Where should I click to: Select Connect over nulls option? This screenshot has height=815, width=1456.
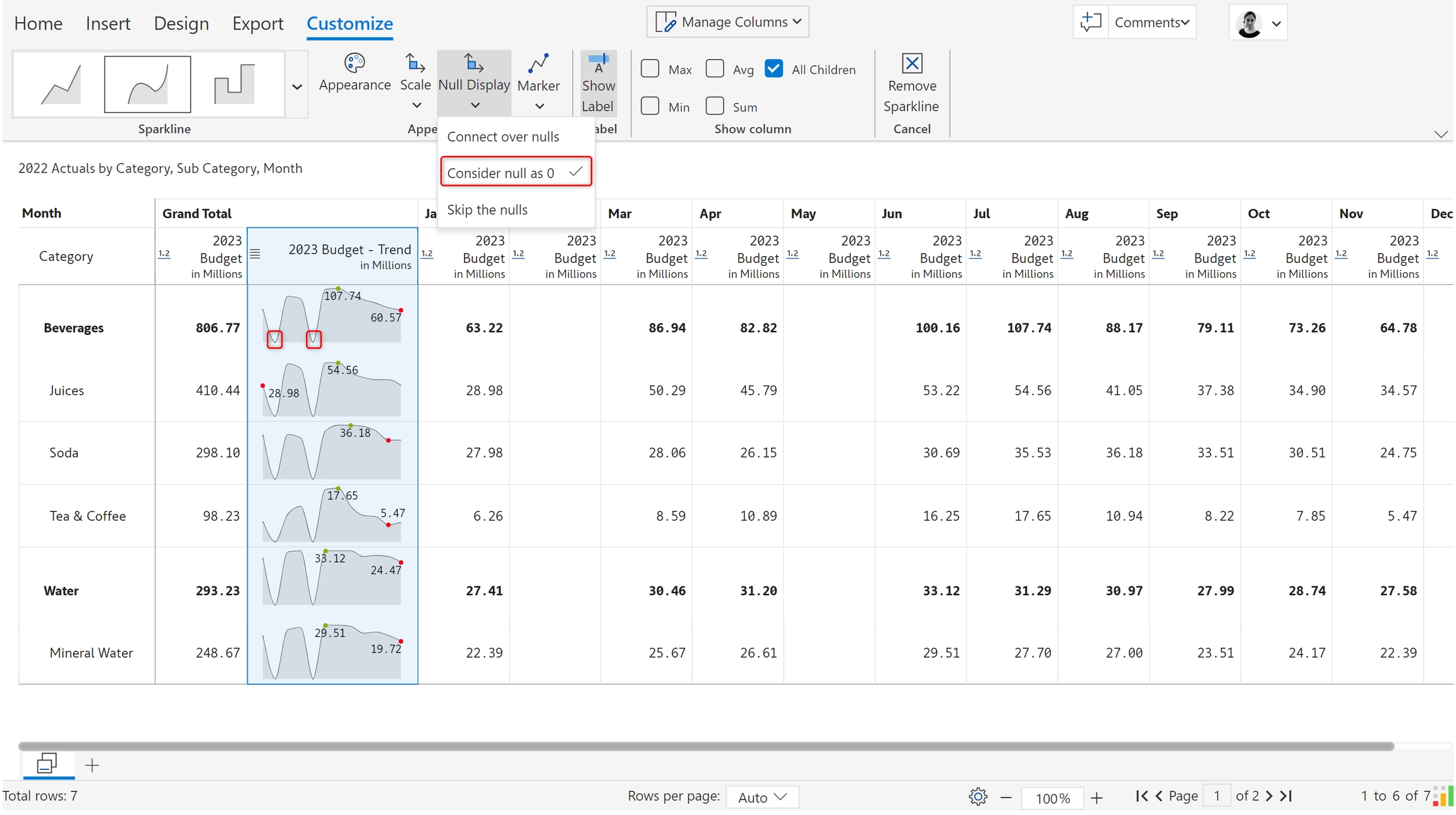pyautogui.click(x=503, y=136)
